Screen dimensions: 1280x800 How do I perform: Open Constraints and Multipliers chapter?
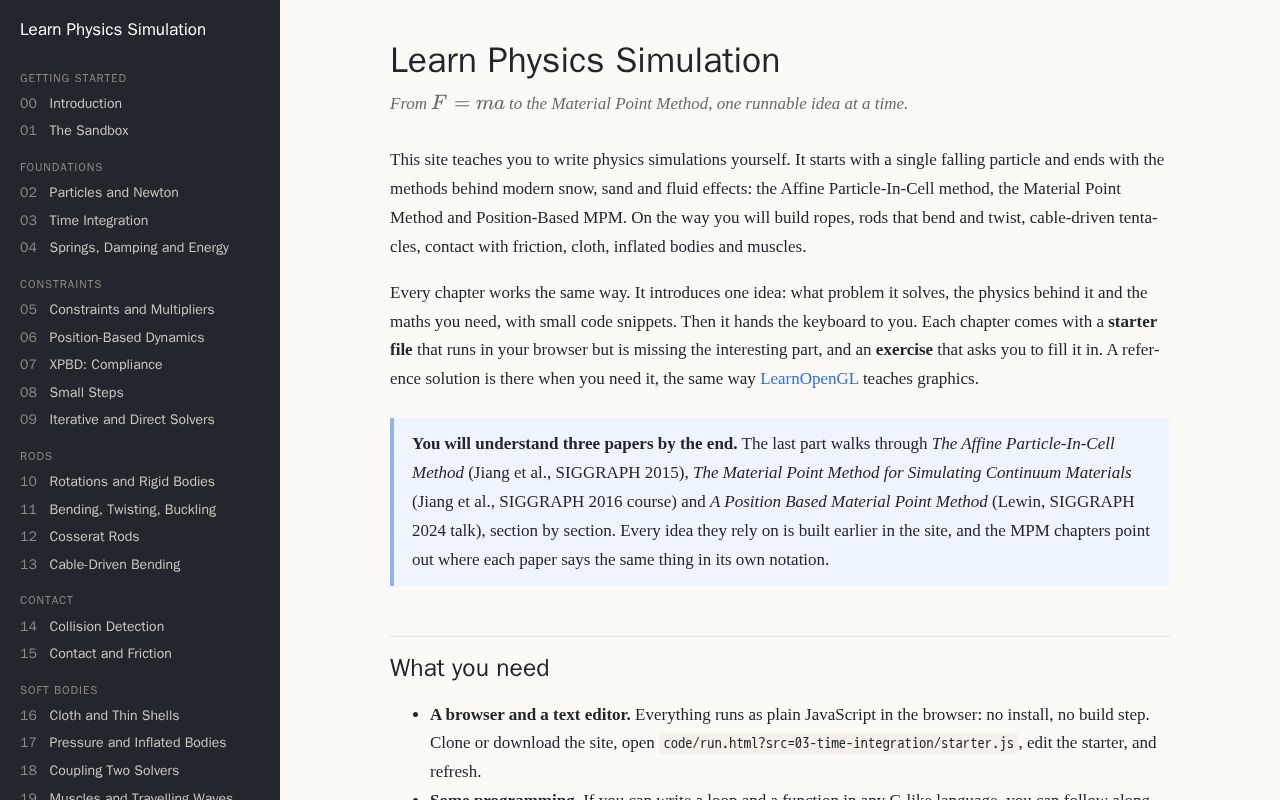117,310
